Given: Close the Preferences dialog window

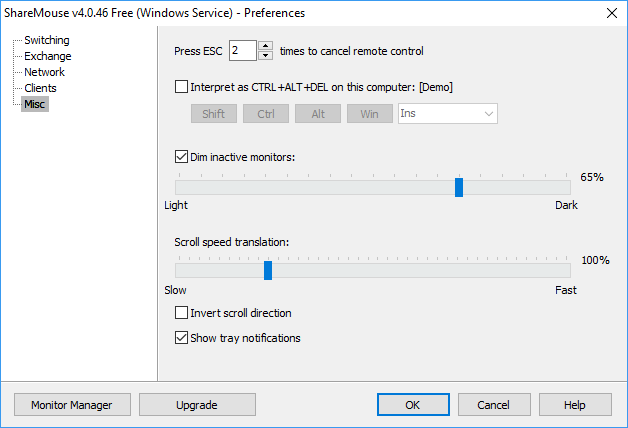Looking at the screenshot, I should 611,13.
